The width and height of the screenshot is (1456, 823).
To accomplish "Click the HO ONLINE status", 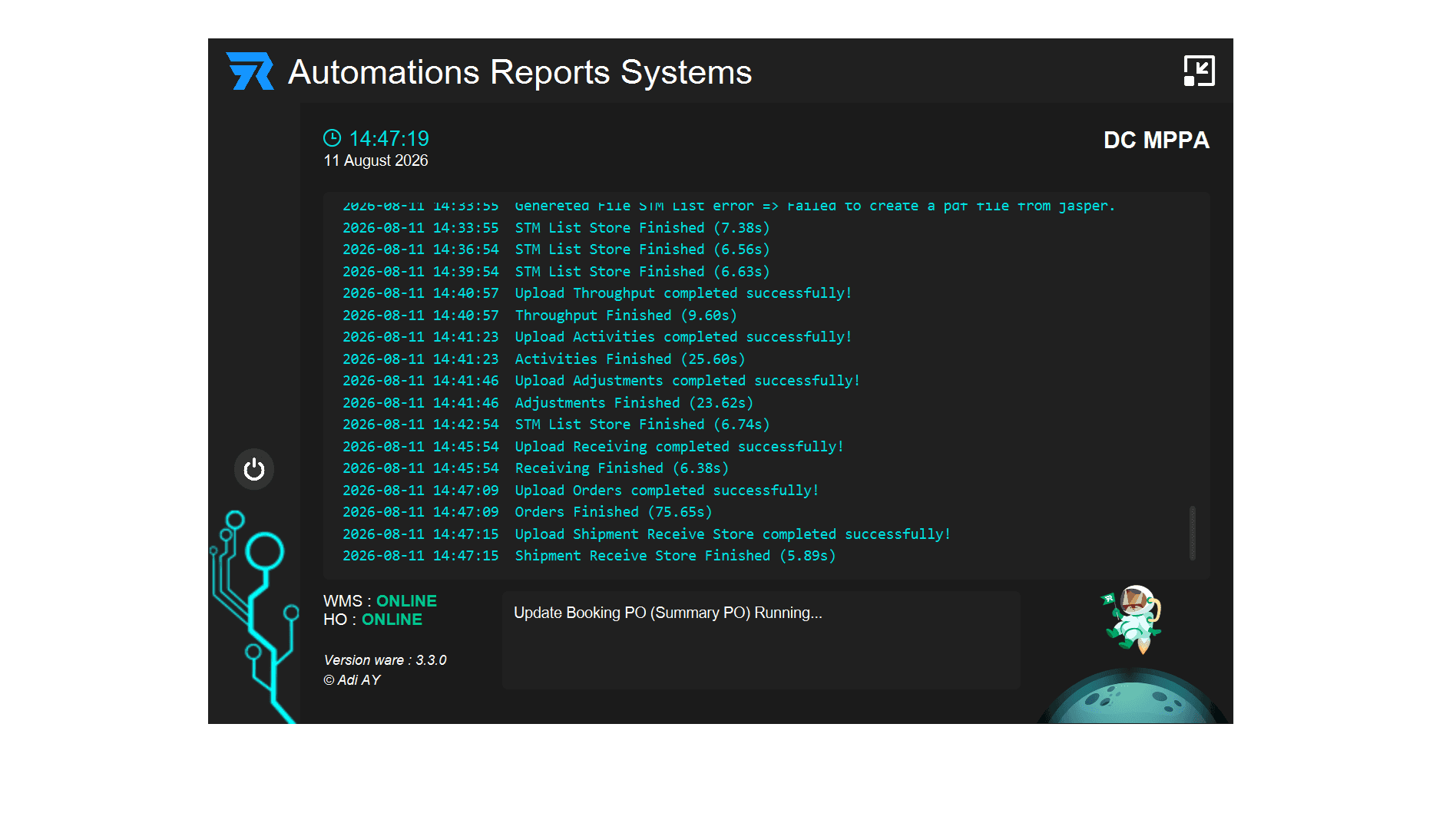I will (x=372, y=620).
